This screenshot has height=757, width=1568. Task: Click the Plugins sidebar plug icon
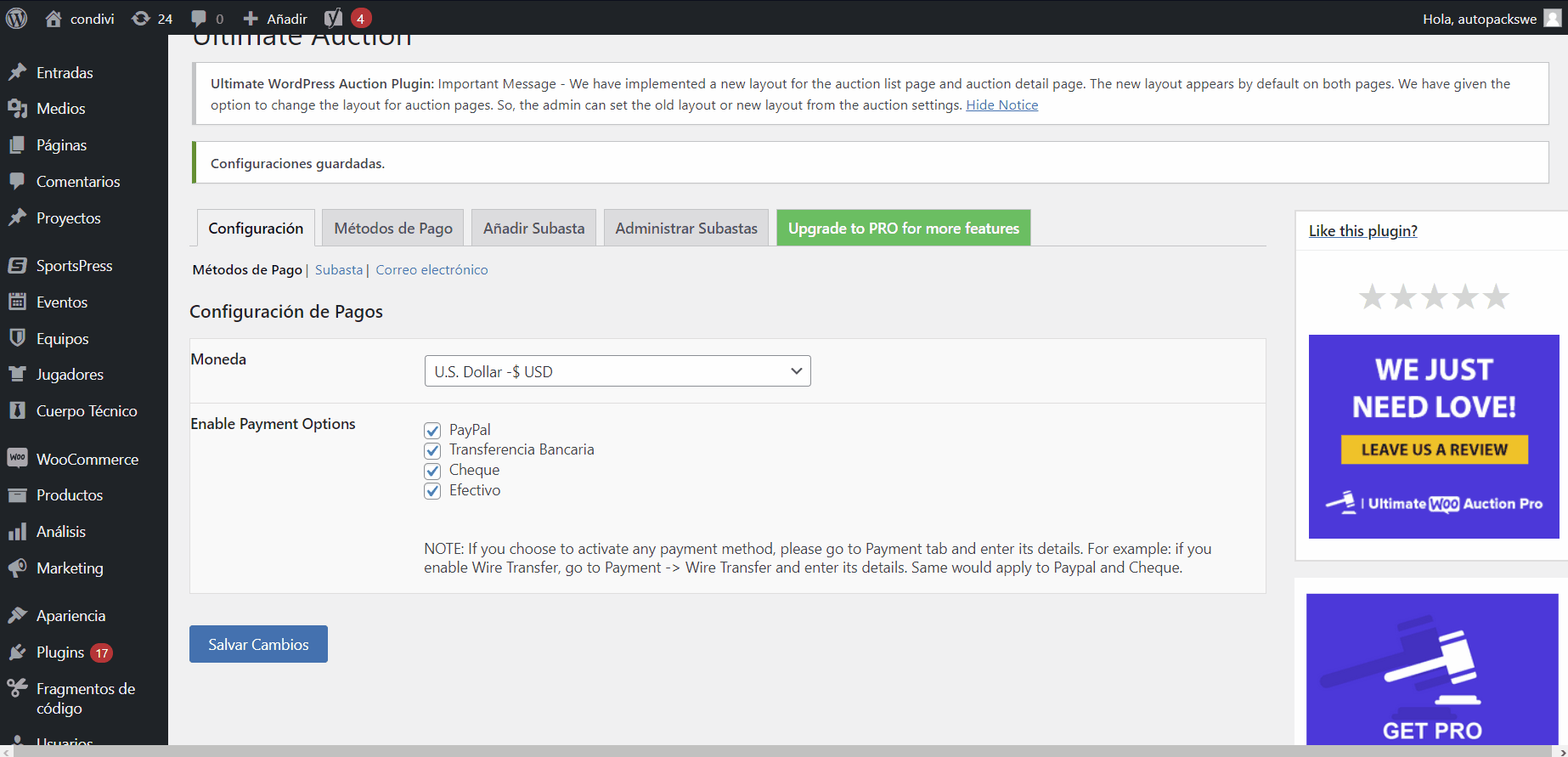17,652
